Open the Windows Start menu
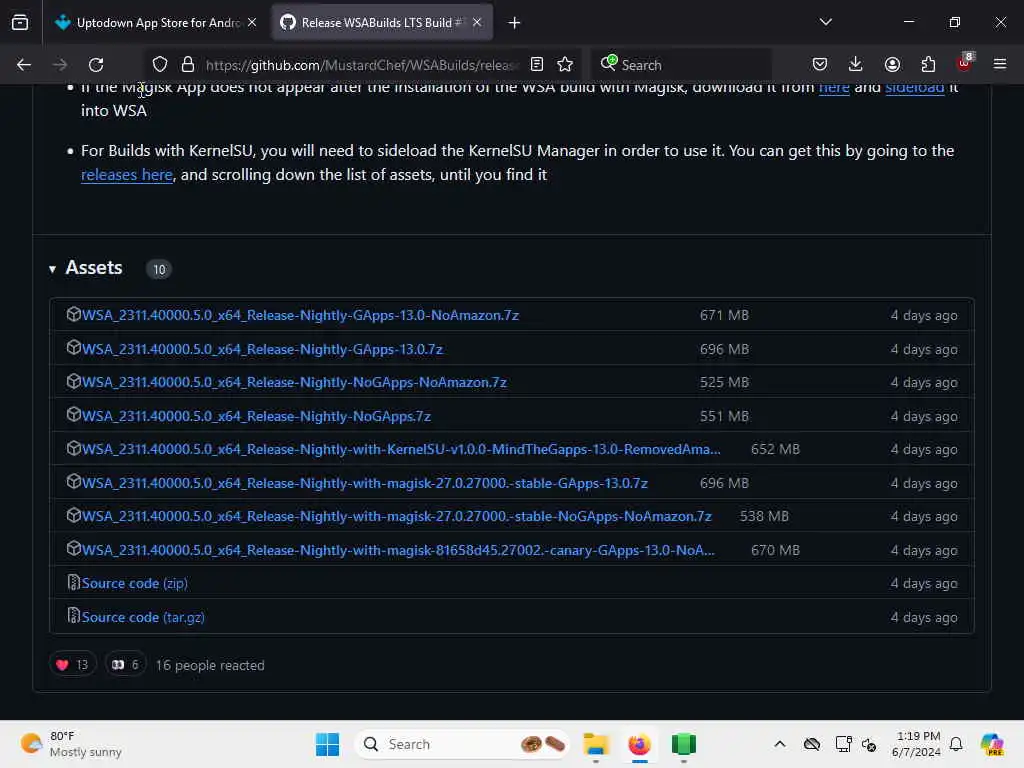Image resolution: width=1024 pixels, height=768 pixels. click(327, 744)
